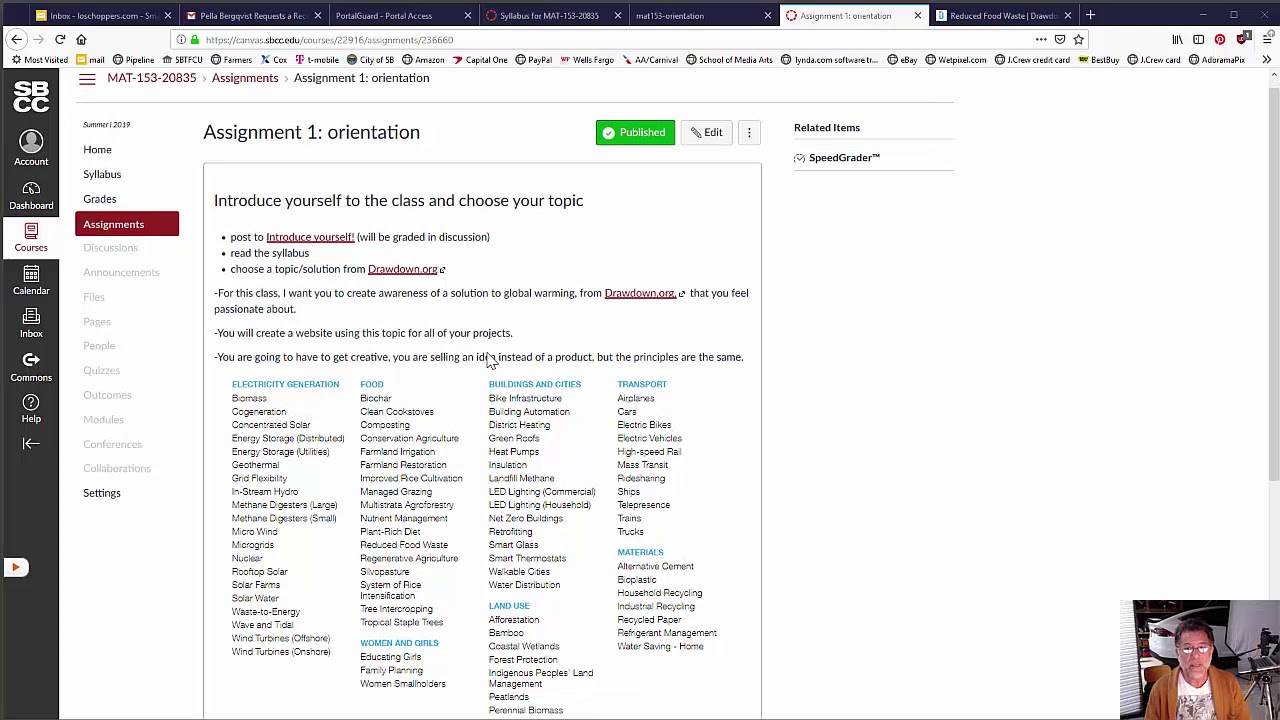The width and height of the screenshot is (1280, 720).
Task: Open Home in course navigation
Action: (x=97, y=149)
